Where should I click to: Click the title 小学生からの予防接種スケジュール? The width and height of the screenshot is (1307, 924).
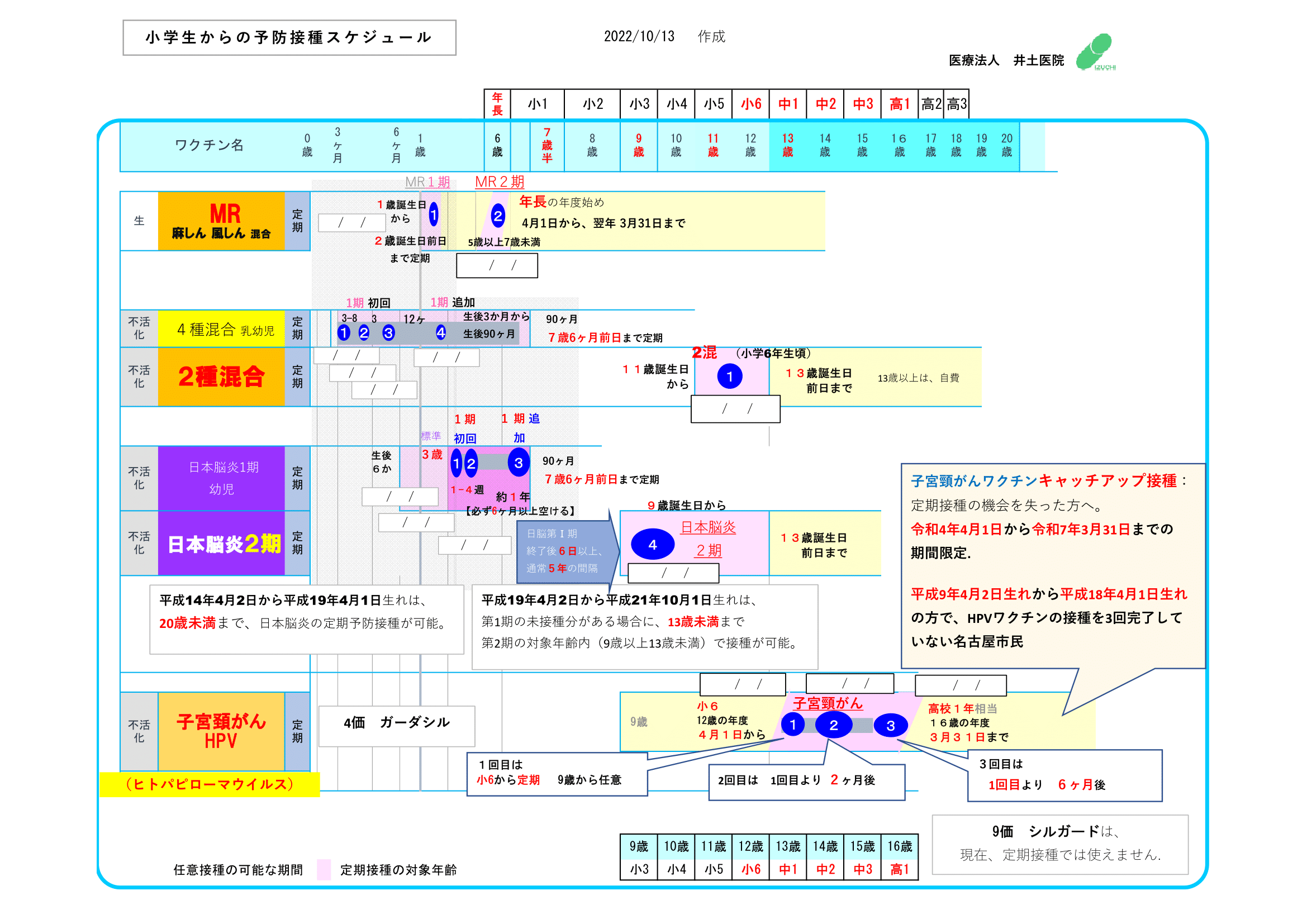[x=289, y=37]
